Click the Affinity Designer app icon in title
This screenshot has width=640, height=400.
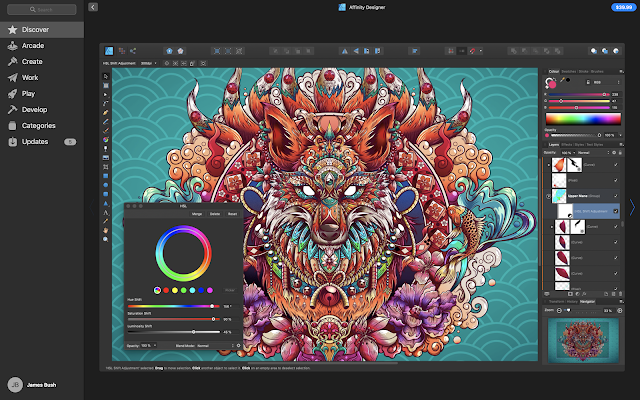[x=342, y=7]
